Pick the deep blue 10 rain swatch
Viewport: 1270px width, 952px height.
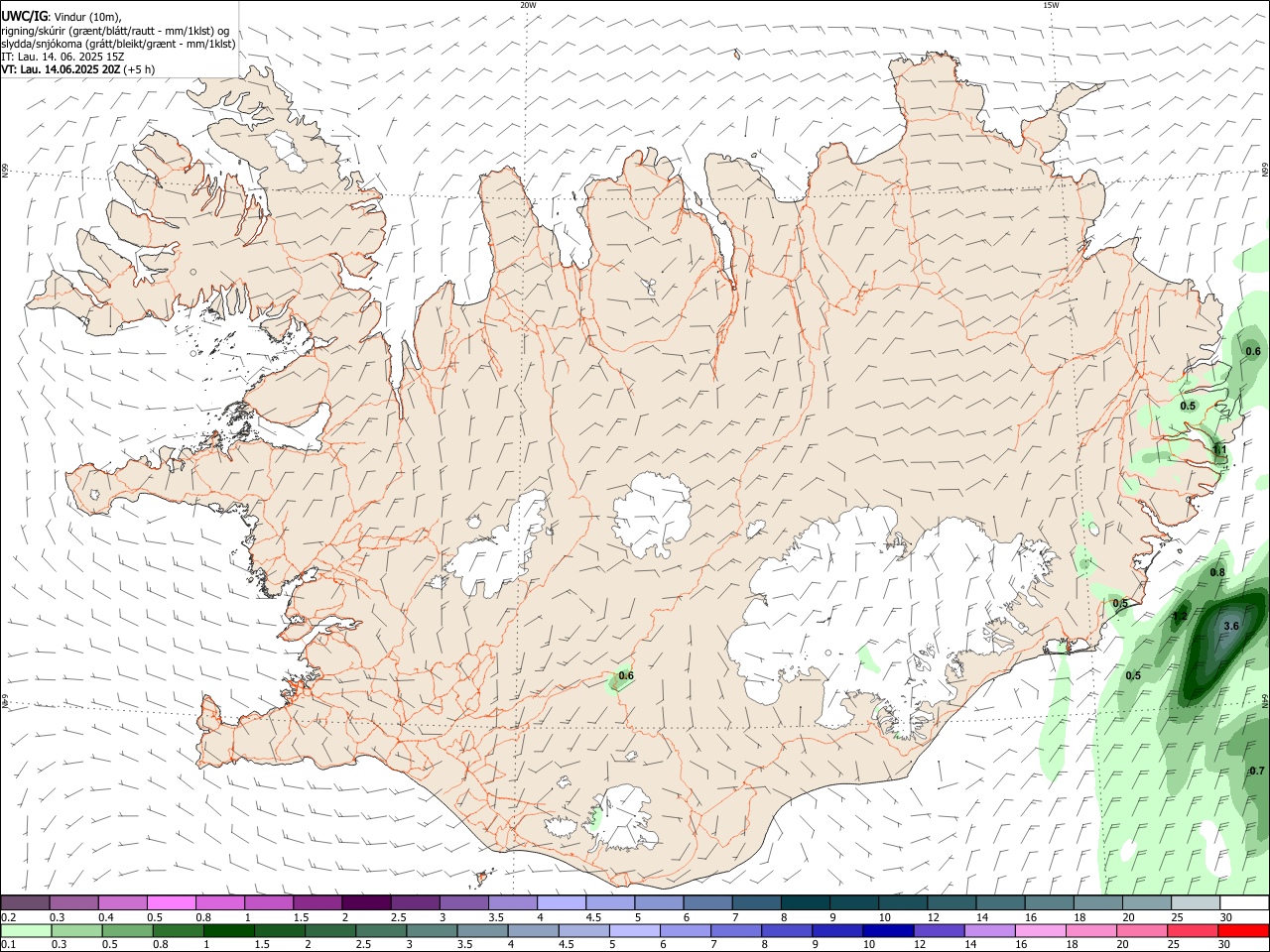[x=887, y=931]
